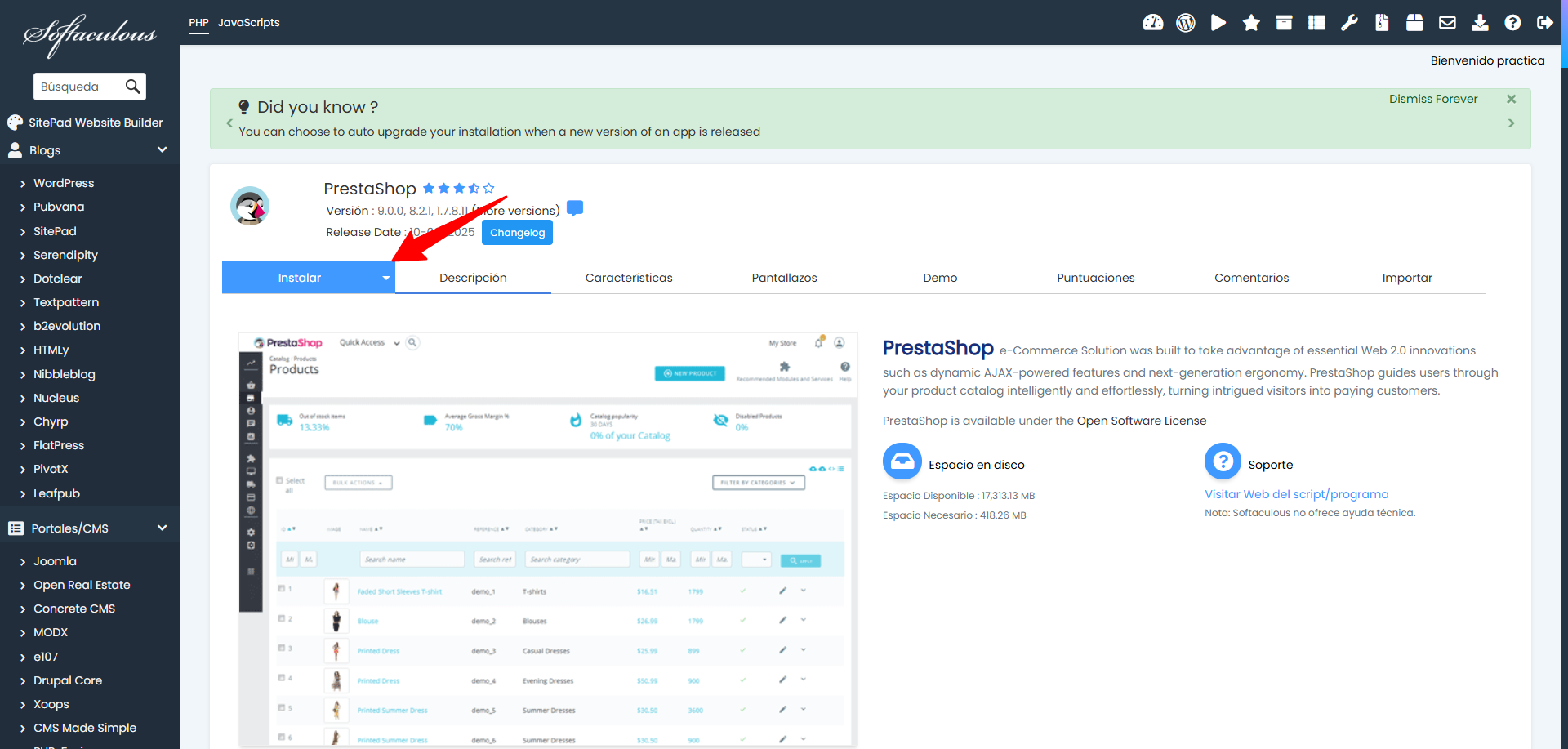Click the search magnifier icon in sidebar
Screen dimensions: 1568x749
point(132,87)
